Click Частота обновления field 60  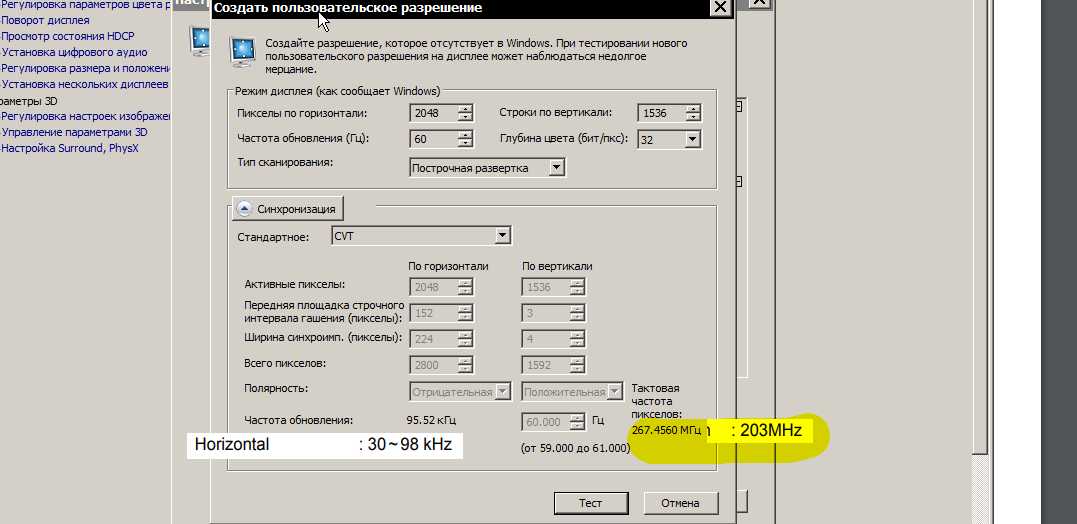434,139
